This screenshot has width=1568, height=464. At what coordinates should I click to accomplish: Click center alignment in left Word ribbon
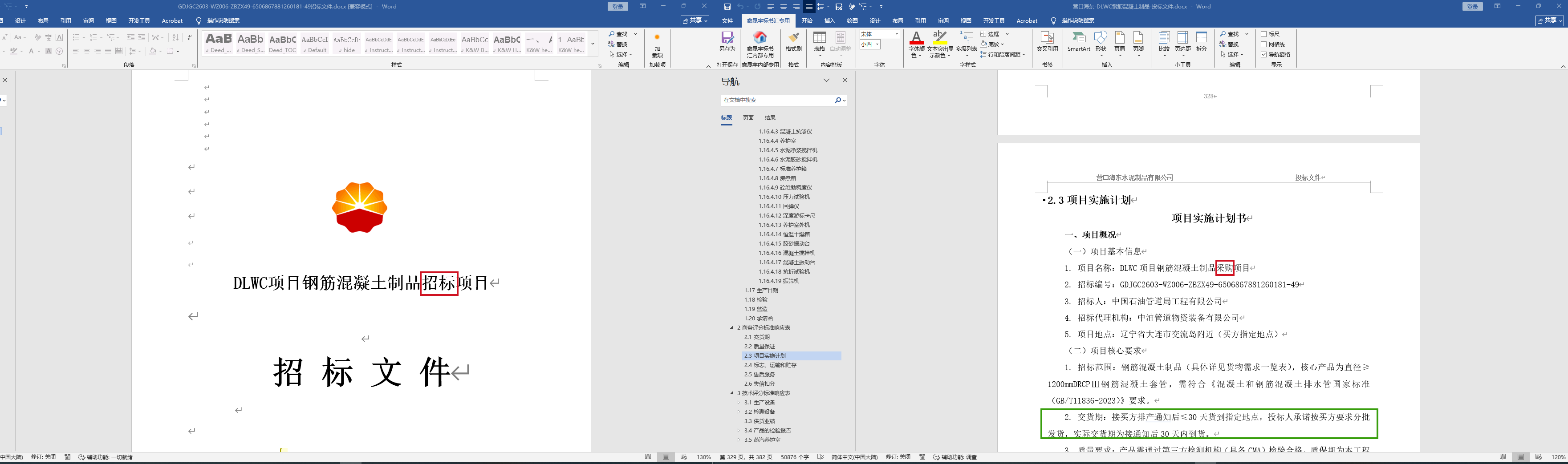point(86,51)
